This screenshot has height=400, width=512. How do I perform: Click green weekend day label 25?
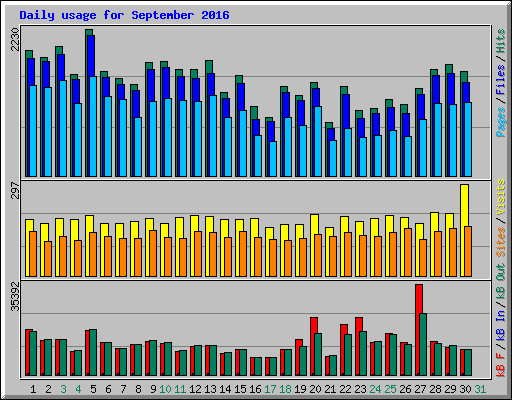(x=390, y=389)
